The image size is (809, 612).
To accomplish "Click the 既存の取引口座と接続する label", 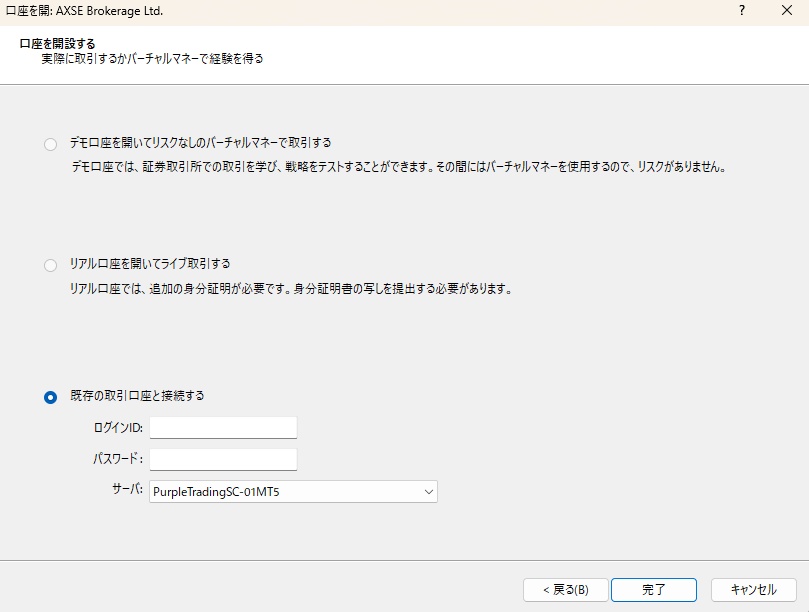I will (137, 396).
